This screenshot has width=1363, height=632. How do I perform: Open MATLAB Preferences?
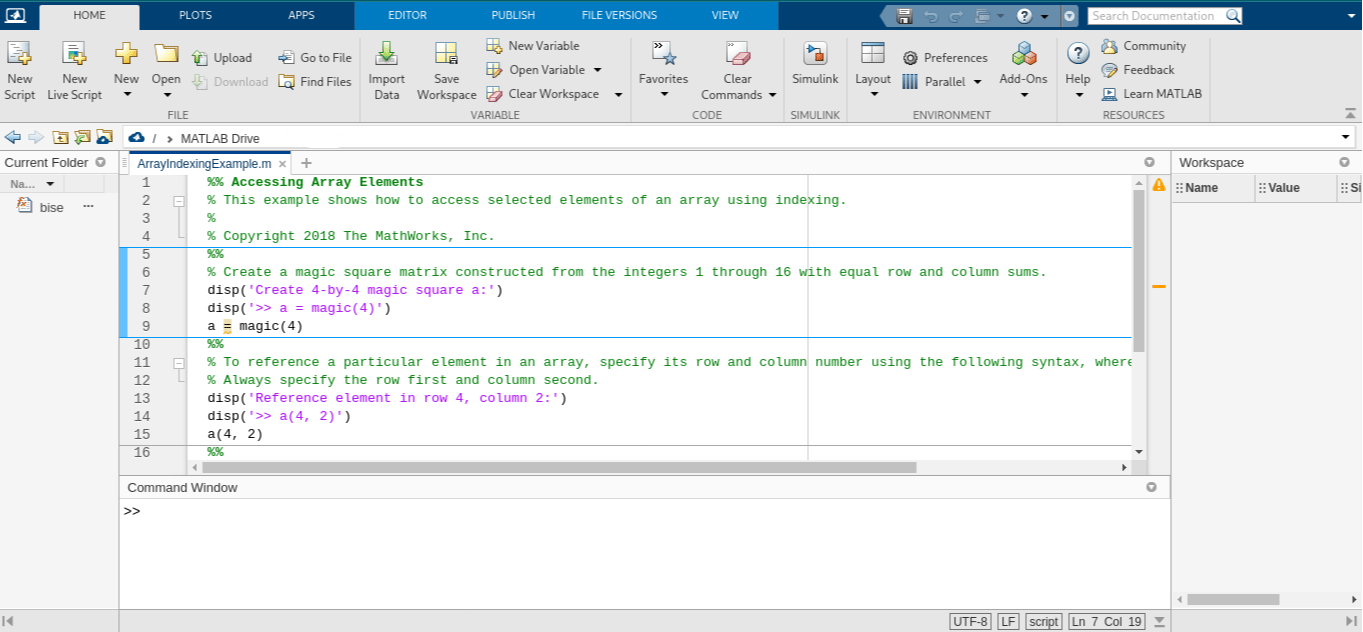click(x=945, y=57)
